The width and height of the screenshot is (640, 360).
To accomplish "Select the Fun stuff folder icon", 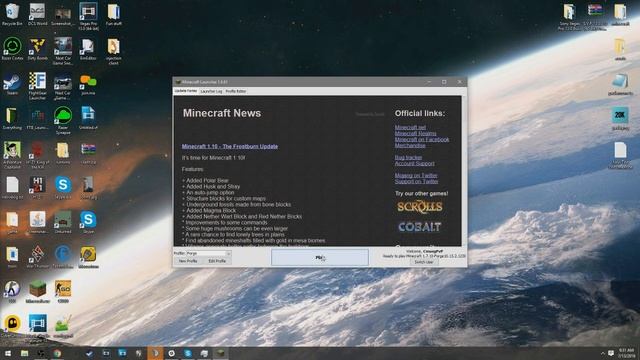I will click(113, 15).
